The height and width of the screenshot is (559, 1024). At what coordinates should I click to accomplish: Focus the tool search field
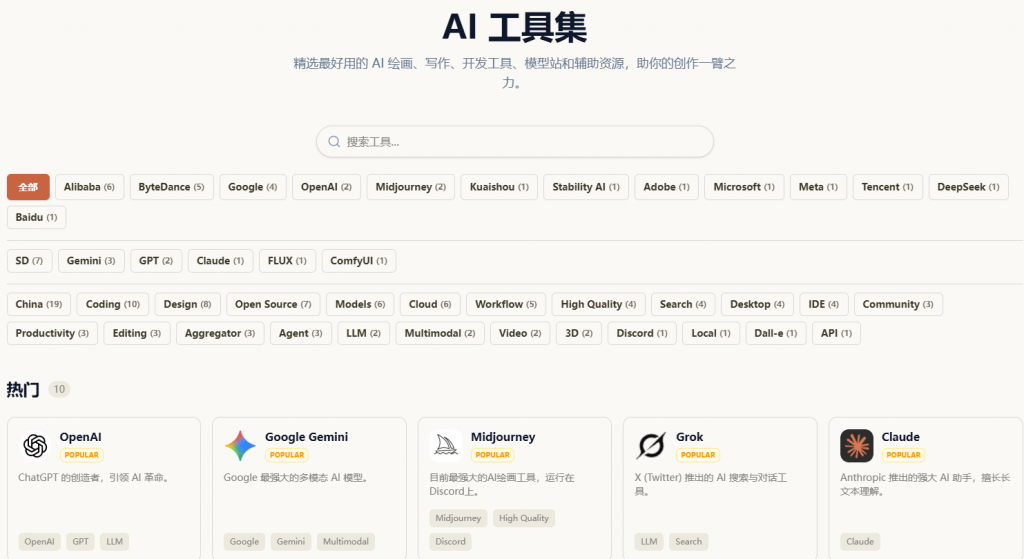(515, 142)
